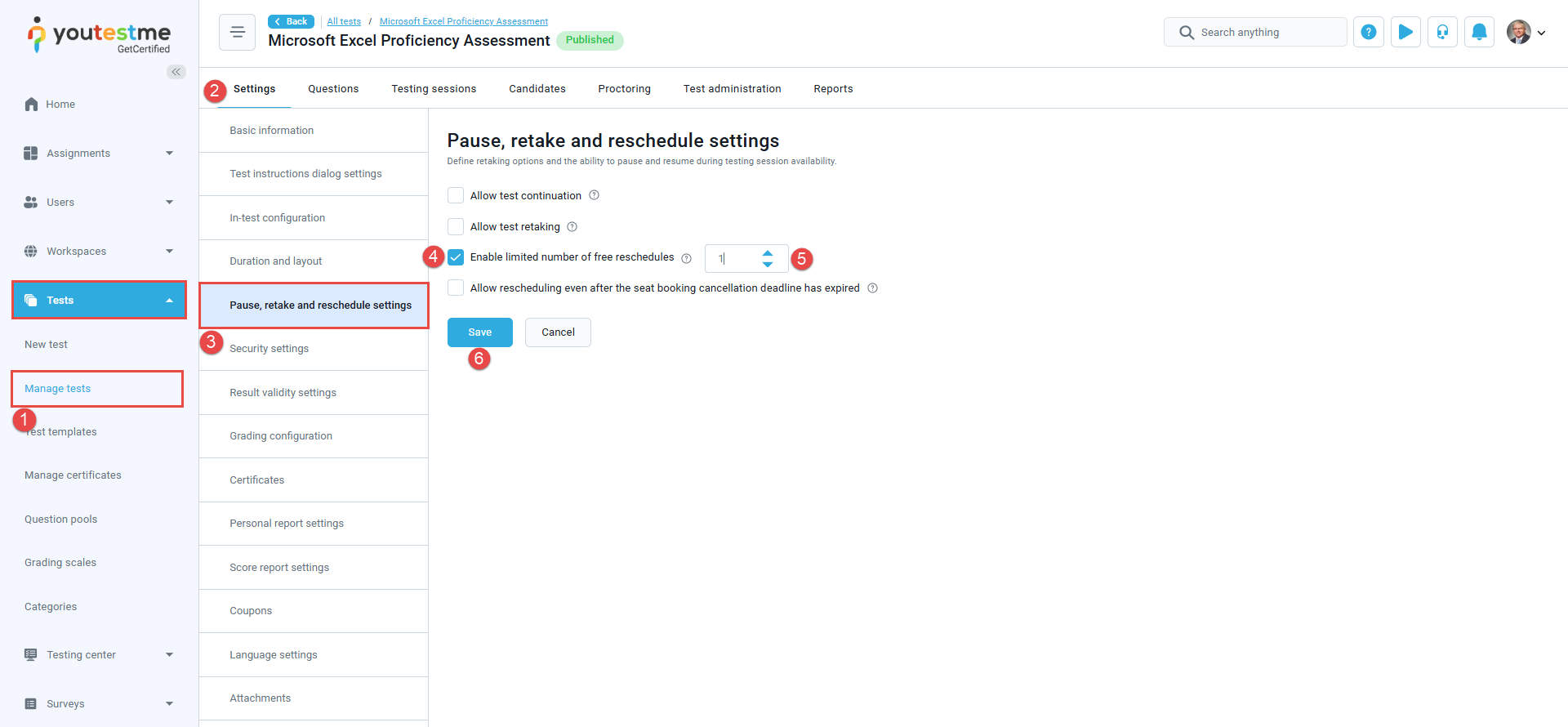This screenshot has width=1568, height=727.
Task: Open Question pools in sidebar
Action: pyautogui.click(x=60, y=520)
